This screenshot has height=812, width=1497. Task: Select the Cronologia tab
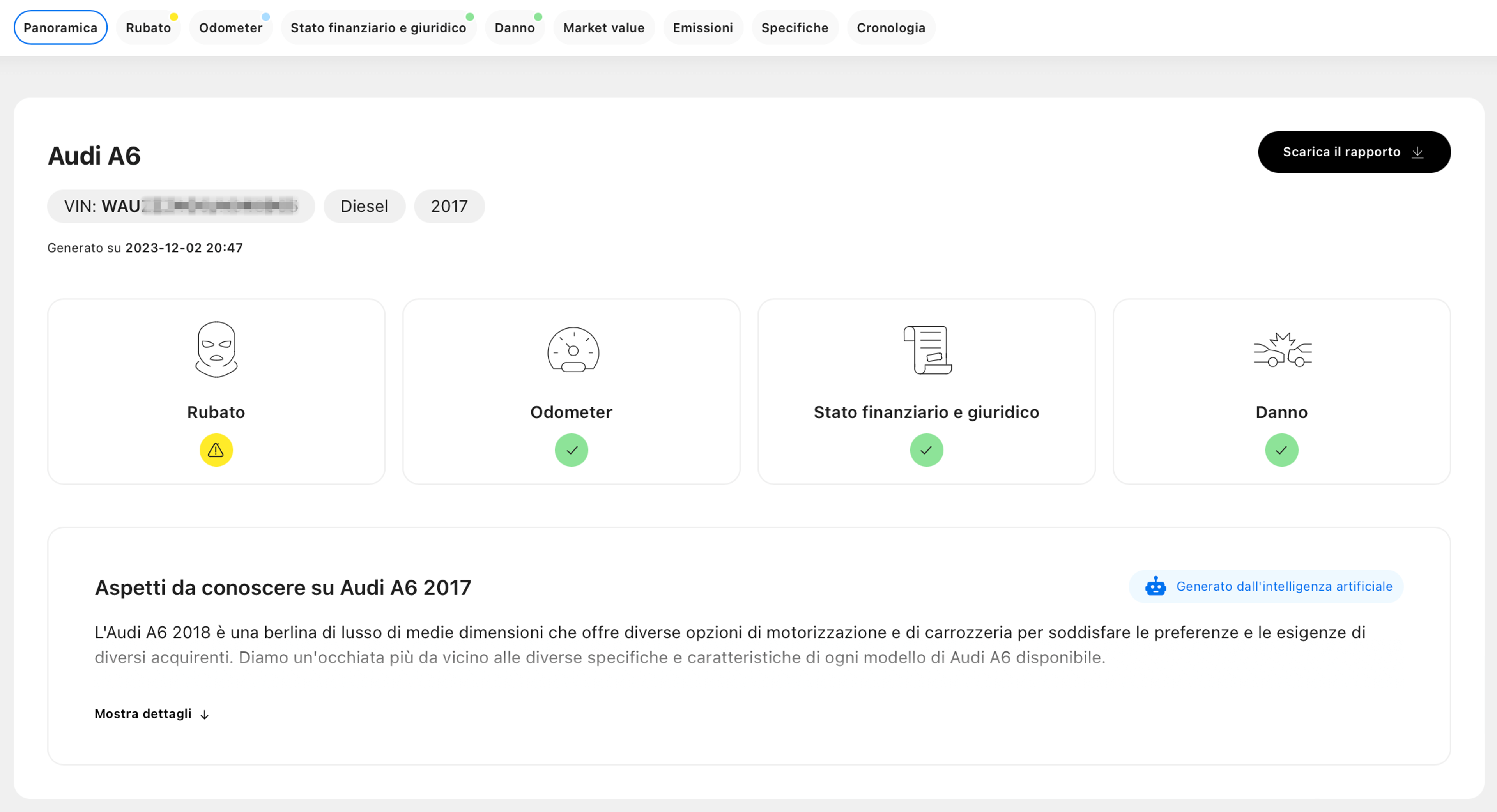(x=890, y=27)
